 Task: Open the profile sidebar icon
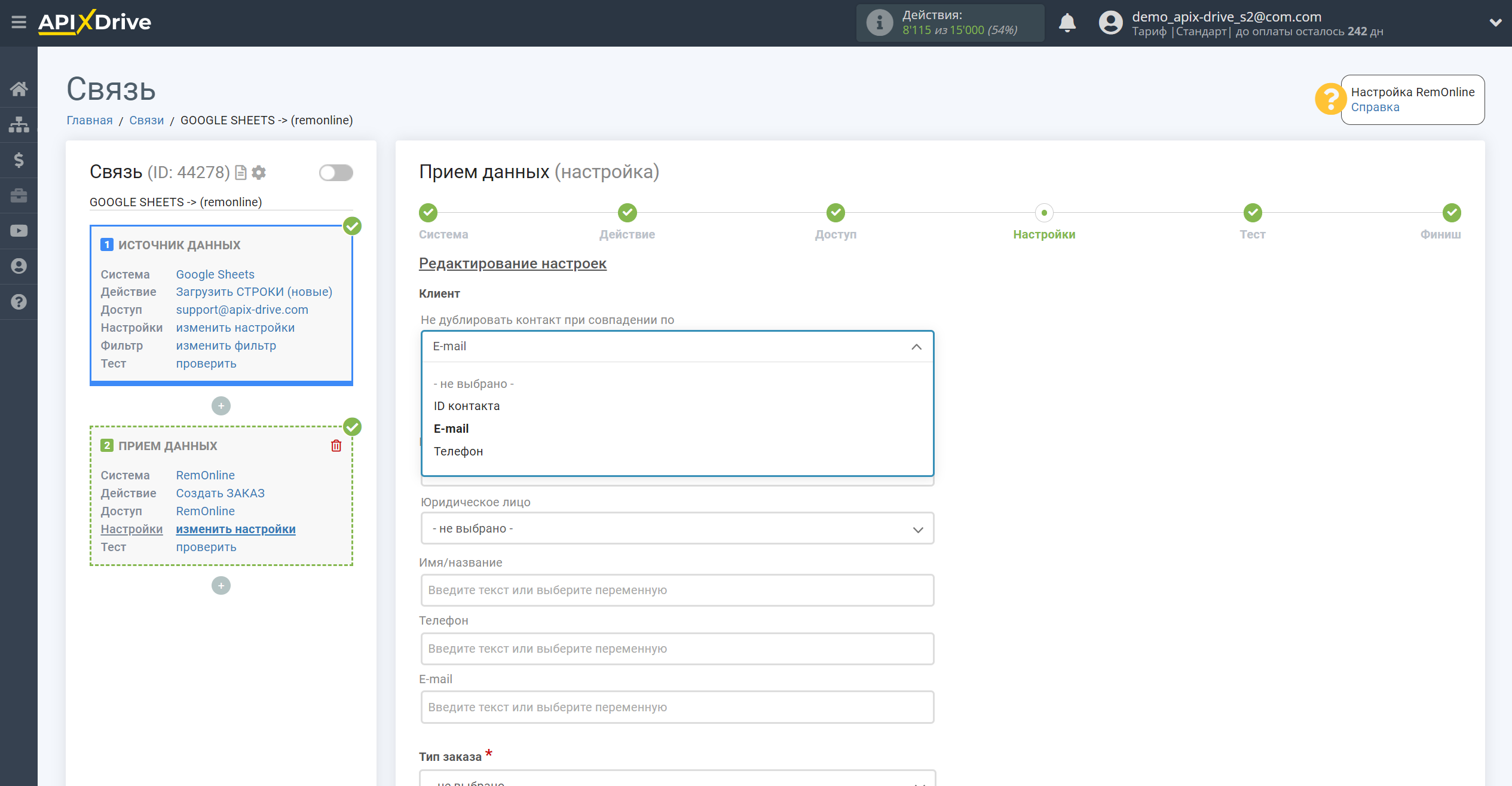point(19,266)
